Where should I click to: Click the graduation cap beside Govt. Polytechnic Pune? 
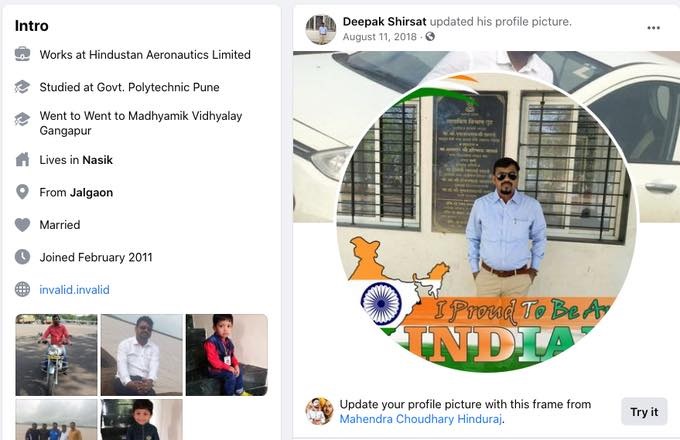tap(23, 87)
